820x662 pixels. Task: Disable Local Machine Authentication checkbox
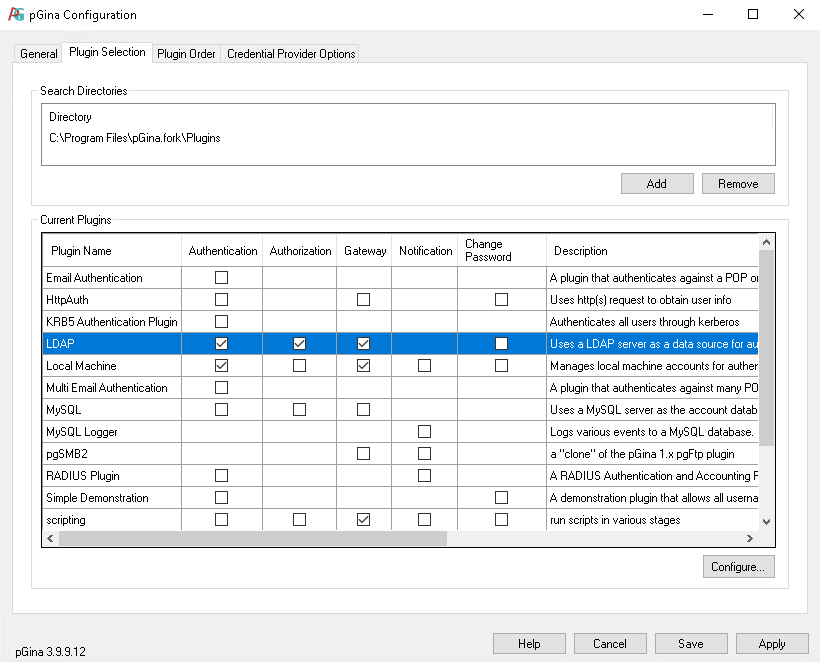tap(222, 365)
